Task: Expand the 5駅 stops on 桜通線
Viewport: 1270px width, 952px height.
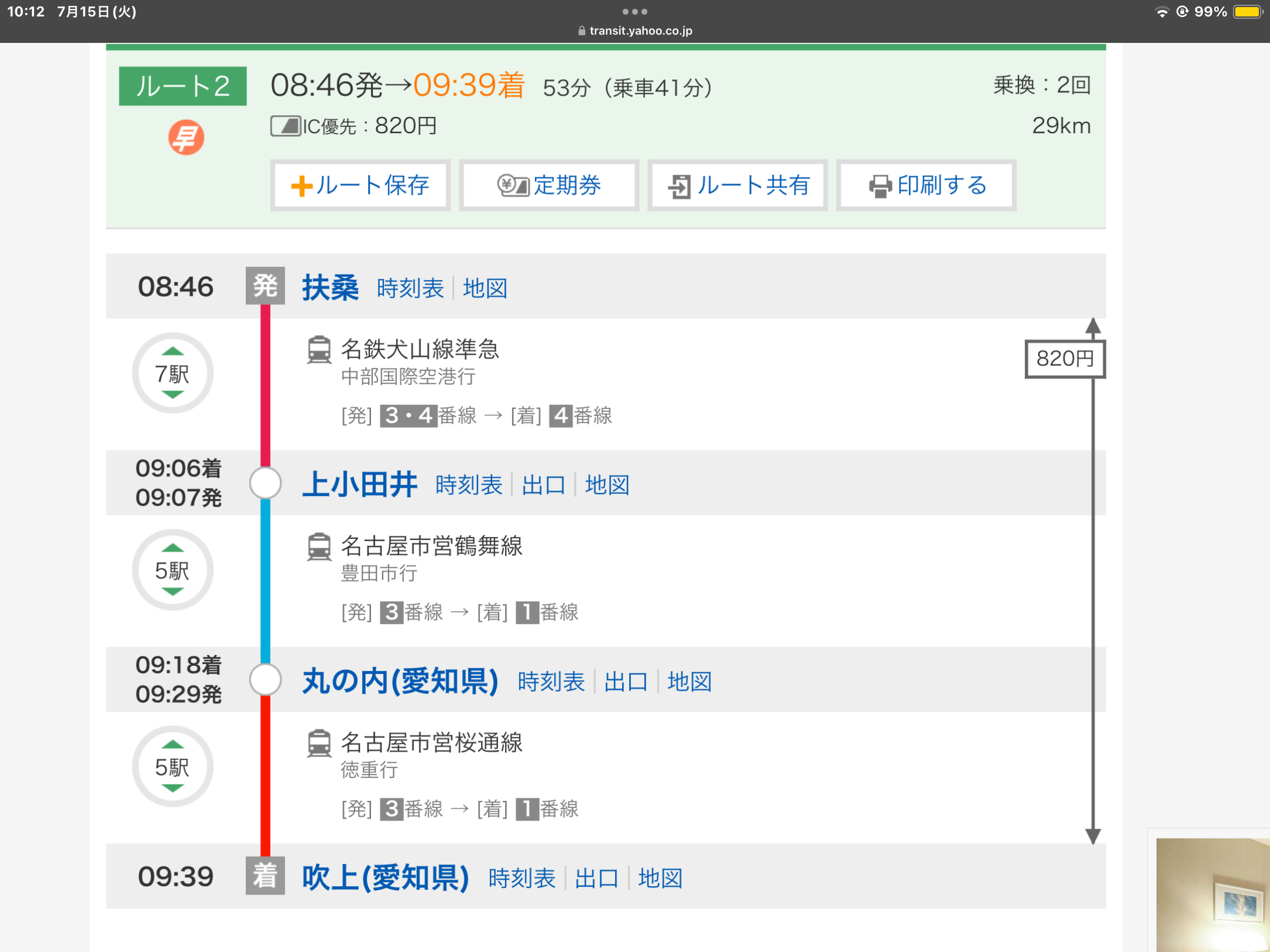Action: tap(172, 766)
